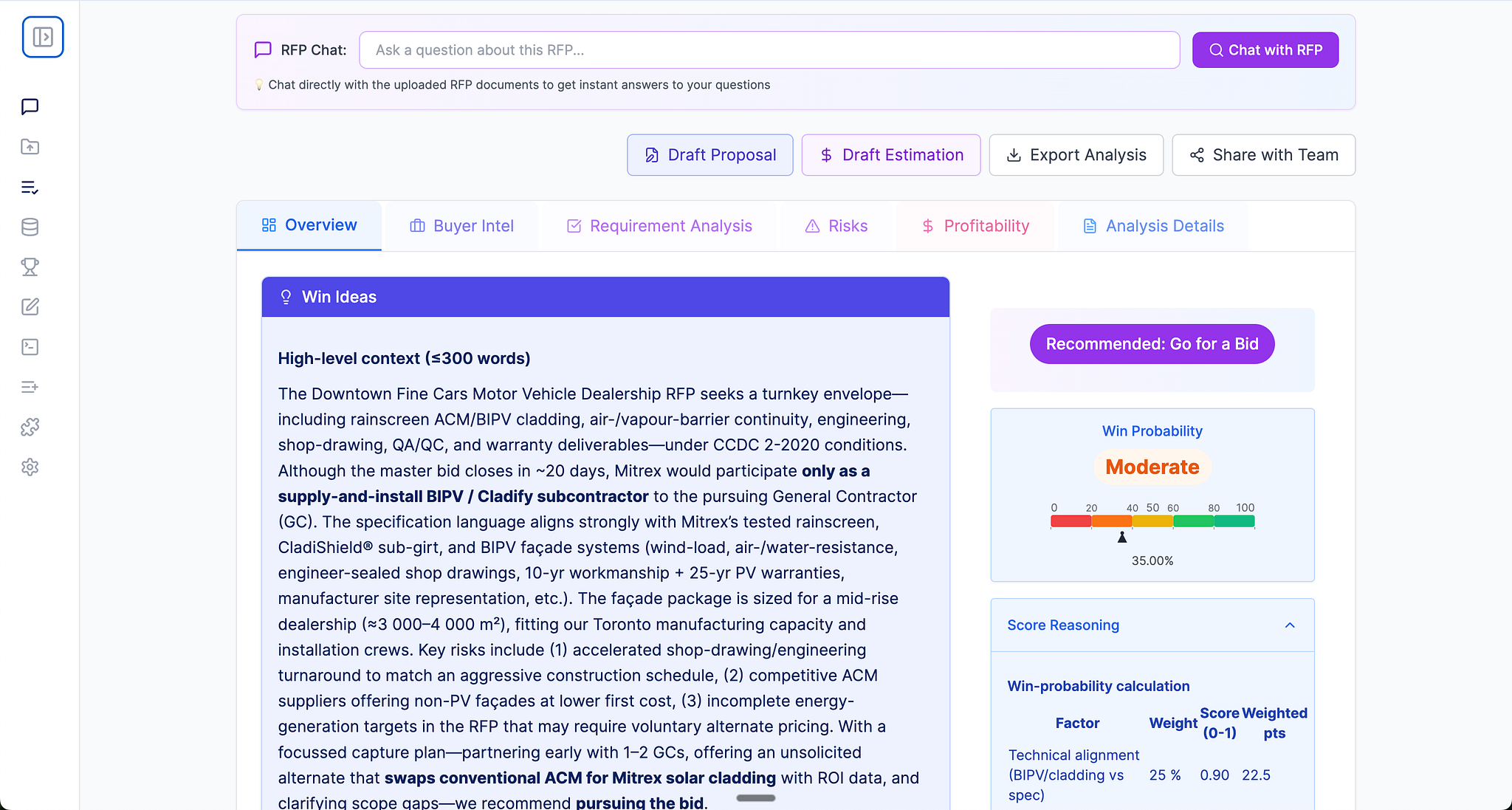Click Export Analysis button

pyautogui.click(x=1076, y=155)
